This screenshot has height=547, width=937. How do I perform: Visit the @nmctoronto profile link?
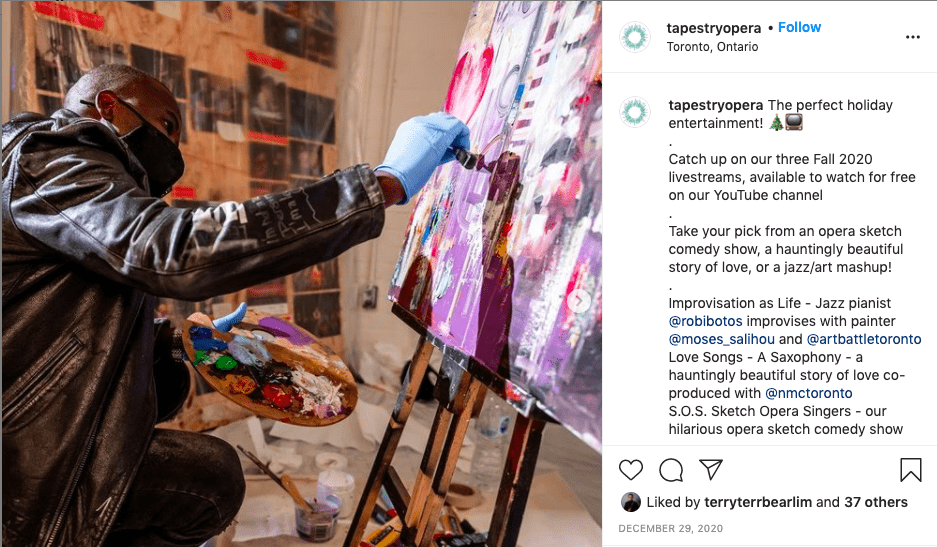[x=809, y=393]
